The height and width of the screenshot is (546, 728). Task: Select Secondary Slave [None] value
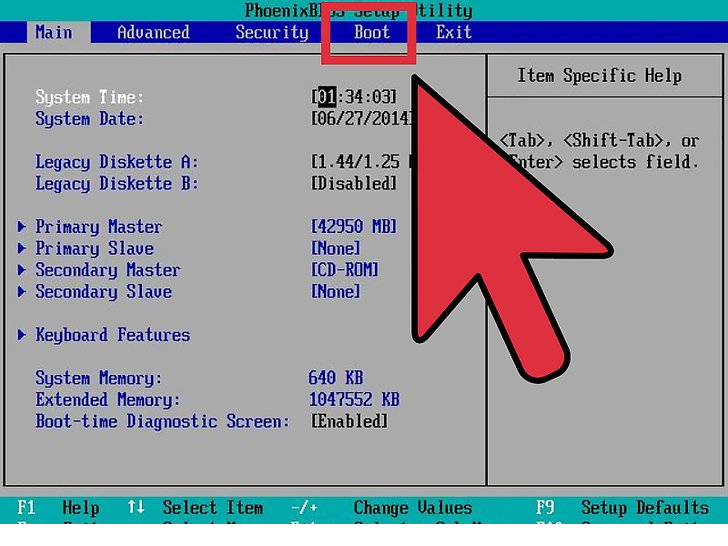336,292
